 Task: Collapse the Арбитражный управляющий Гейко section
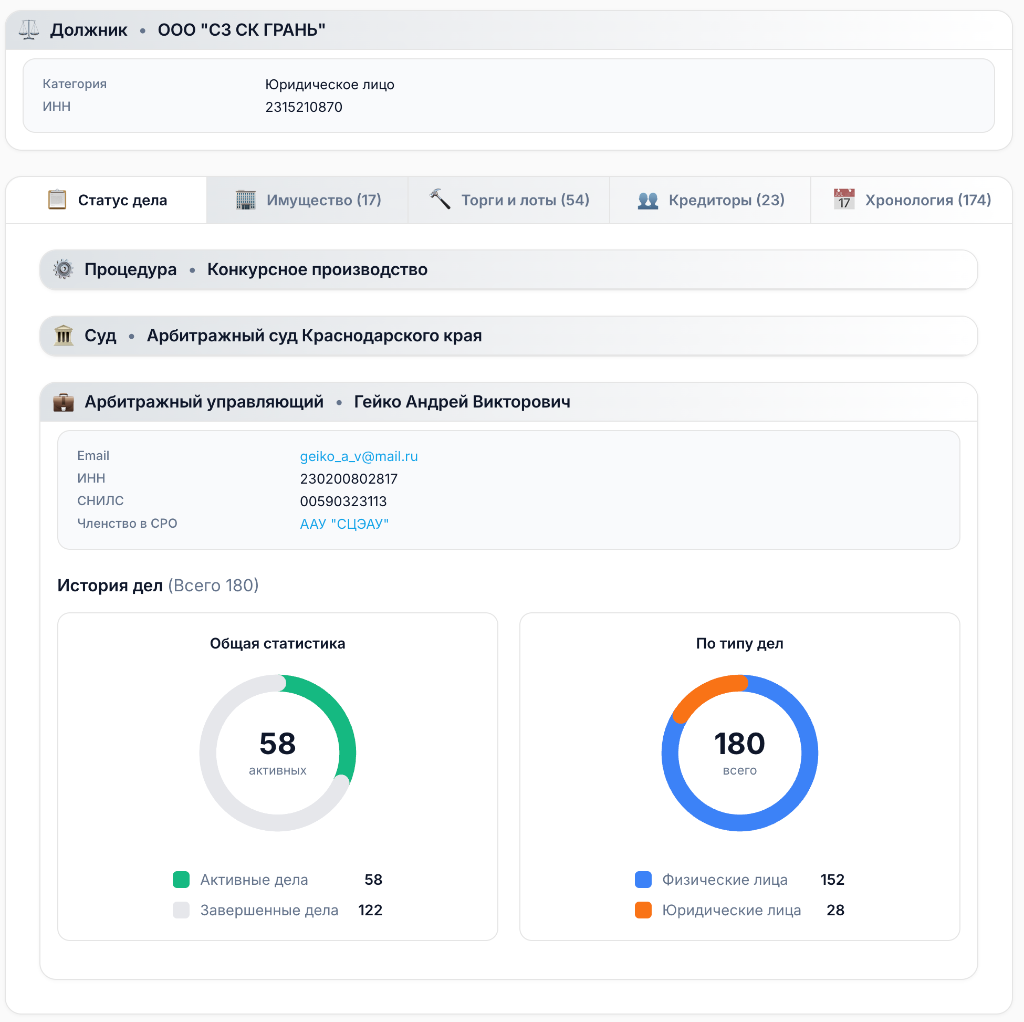click(508, 402)
